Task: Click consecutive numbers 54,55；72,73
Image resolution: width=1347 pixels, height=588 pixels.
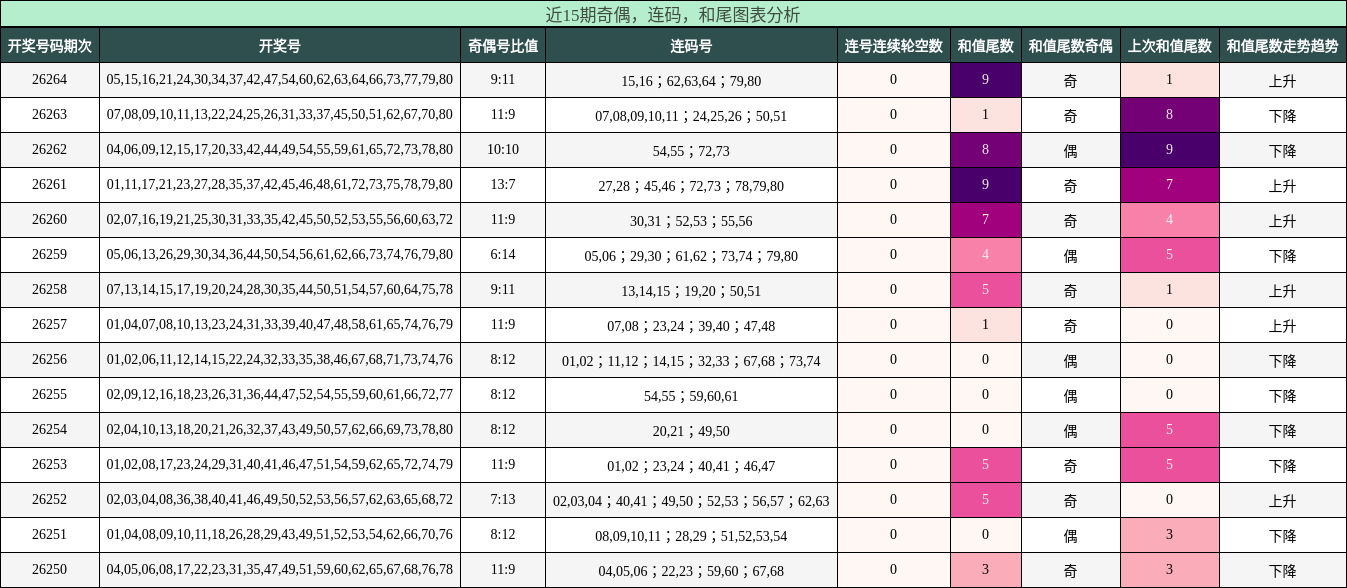Action: click(691, 151)
